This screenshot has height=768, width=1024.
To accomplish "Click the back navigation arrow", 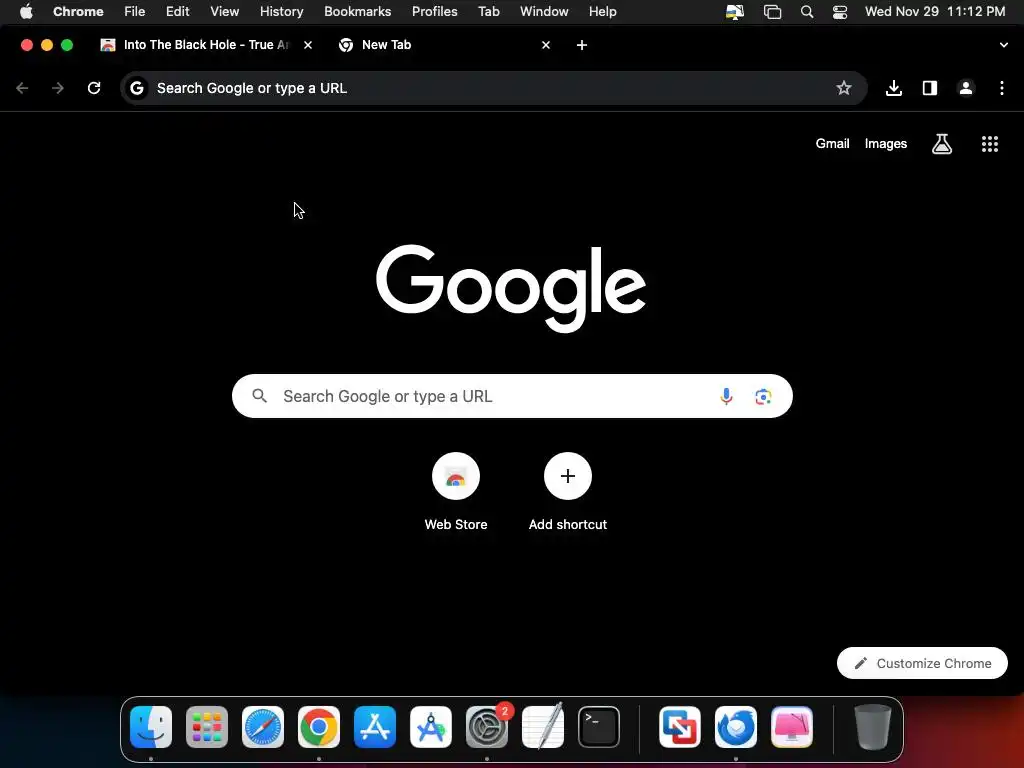I will [22, 88].
